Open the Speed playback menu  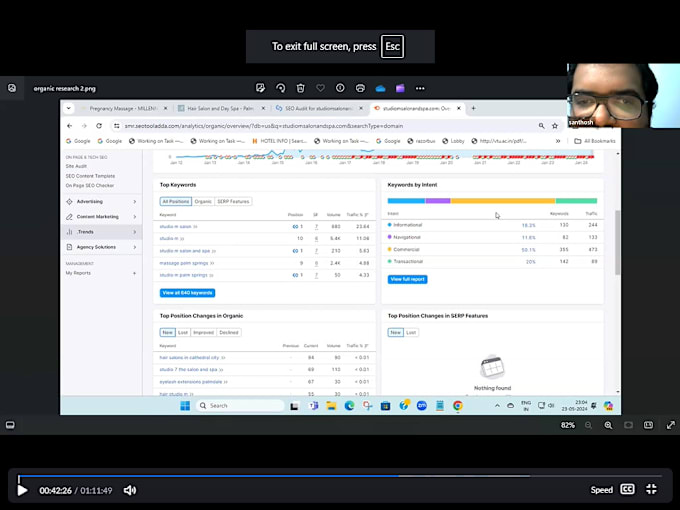point(602,490)
